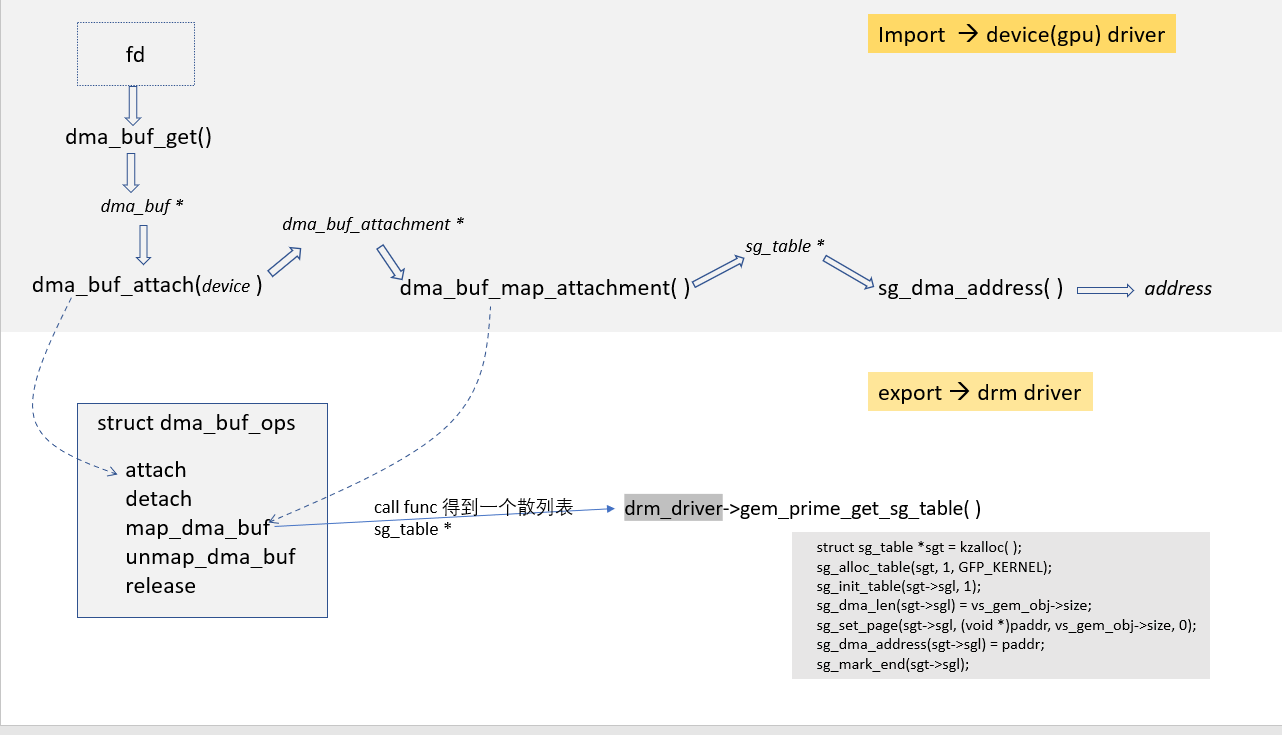The width and height of the screenshot is (1282, 735).
Task: Click code line "sg_alloc_table(sgt, 1, GFP_KERNEL);"
Action: point(933,566)
